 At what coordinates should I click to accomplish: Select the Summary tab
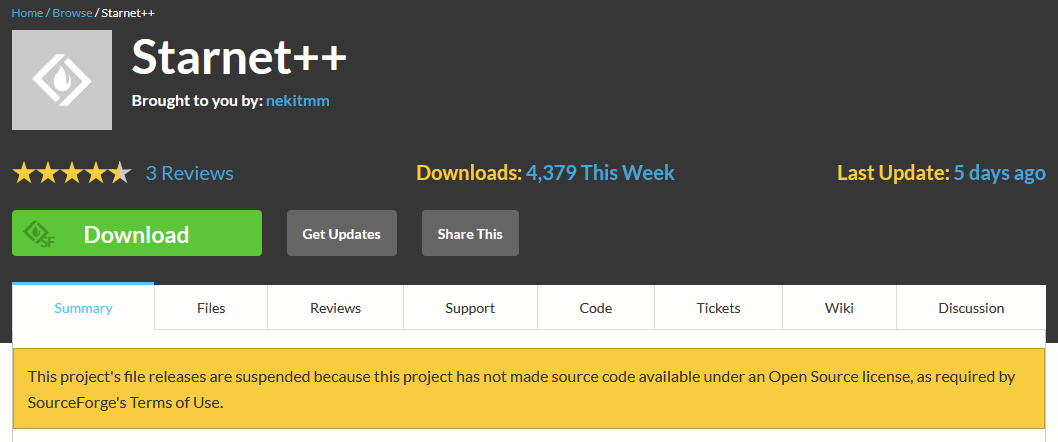point(83,308)
